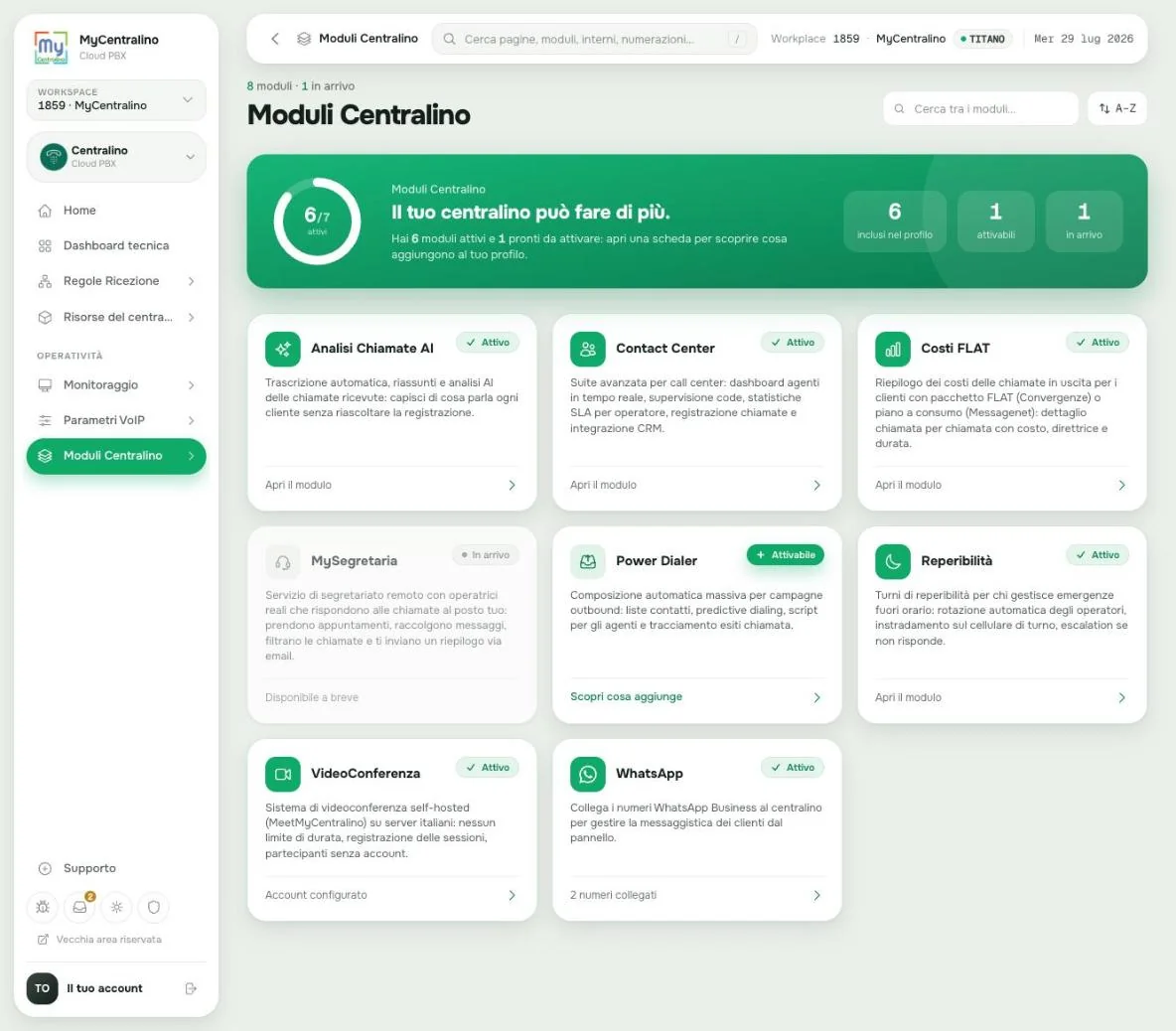Click Scopri cosa aggiunge link
This screenshot has height=1031, width=1176.
pyautogui.click(x=627, y=696)
